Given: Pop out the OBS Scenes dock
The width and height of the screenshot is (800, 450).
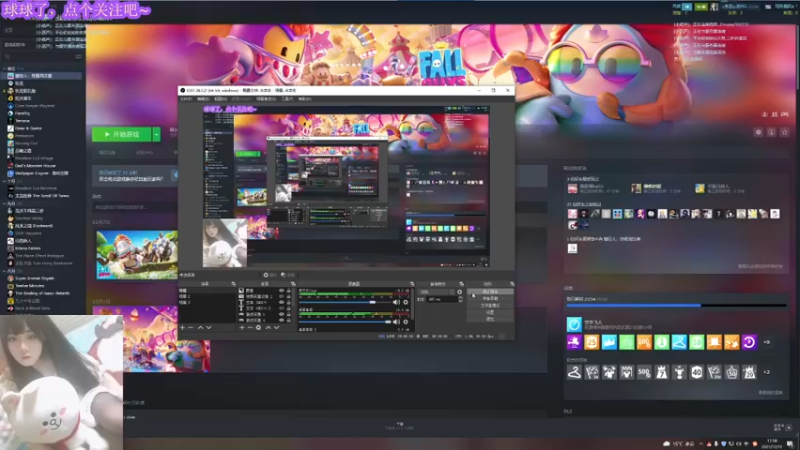Looking at the screenshot, I should pyautogui.click(x=233, y=284).
